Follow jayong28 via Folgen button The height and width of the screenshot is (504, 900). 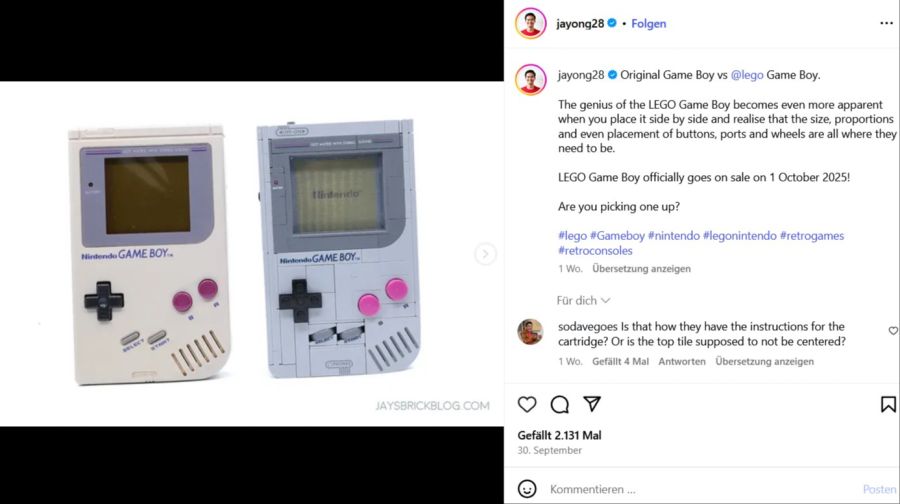point(649,23)
